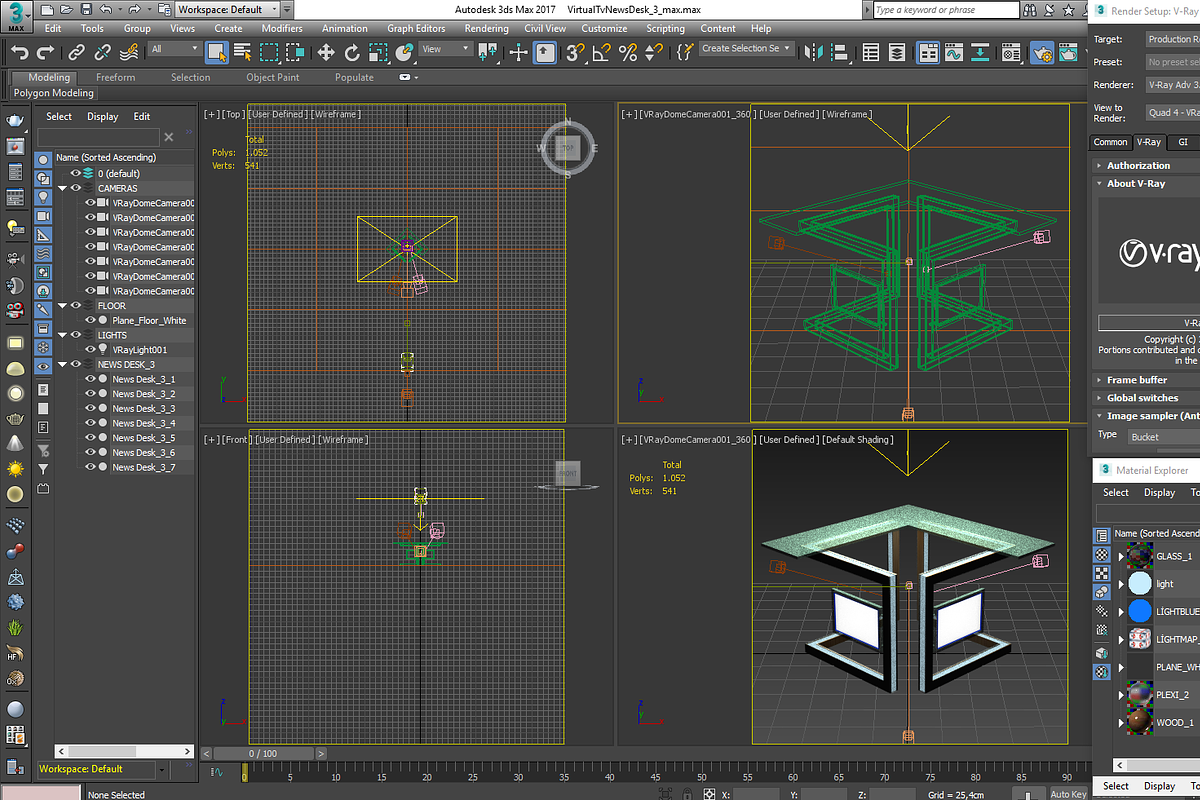1200x800 pixels.
Task: Click the Polygon Modeling panel button
Action: click(x=54, y=93)
